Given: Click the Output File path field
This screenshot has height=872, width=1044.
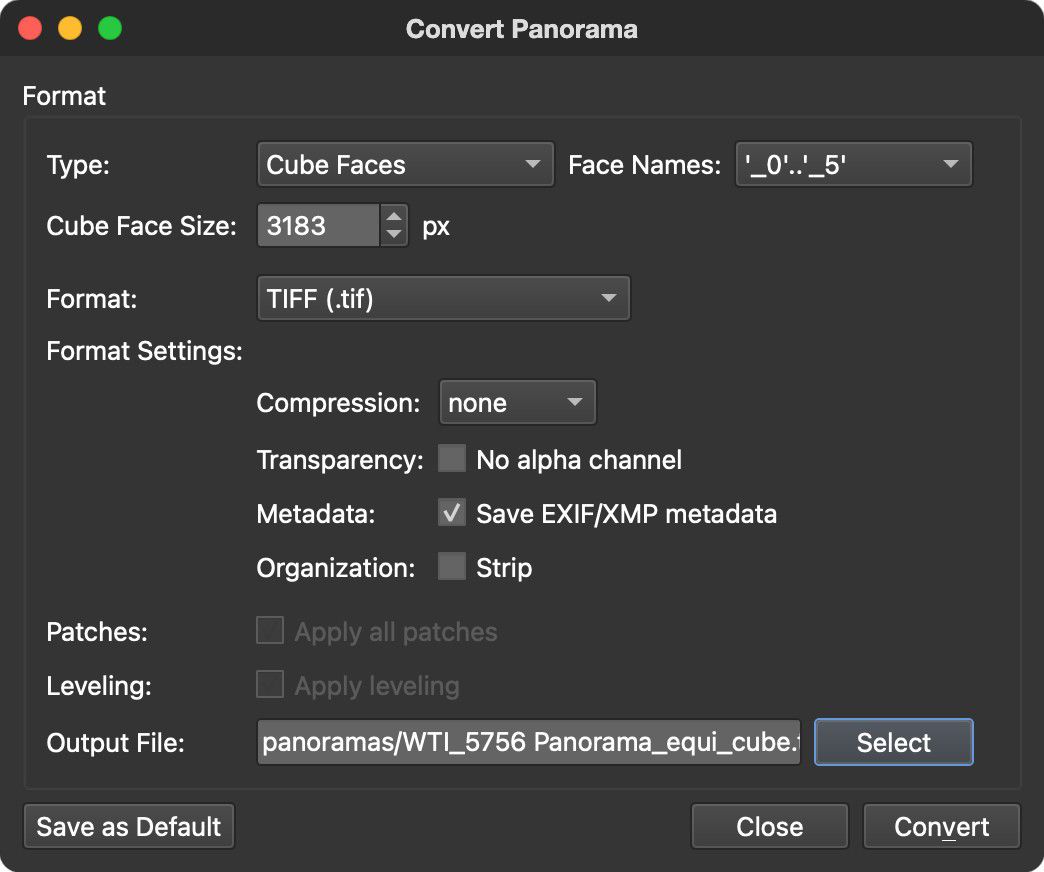Looking at the screenshot, I should click(x=529, y=742).
